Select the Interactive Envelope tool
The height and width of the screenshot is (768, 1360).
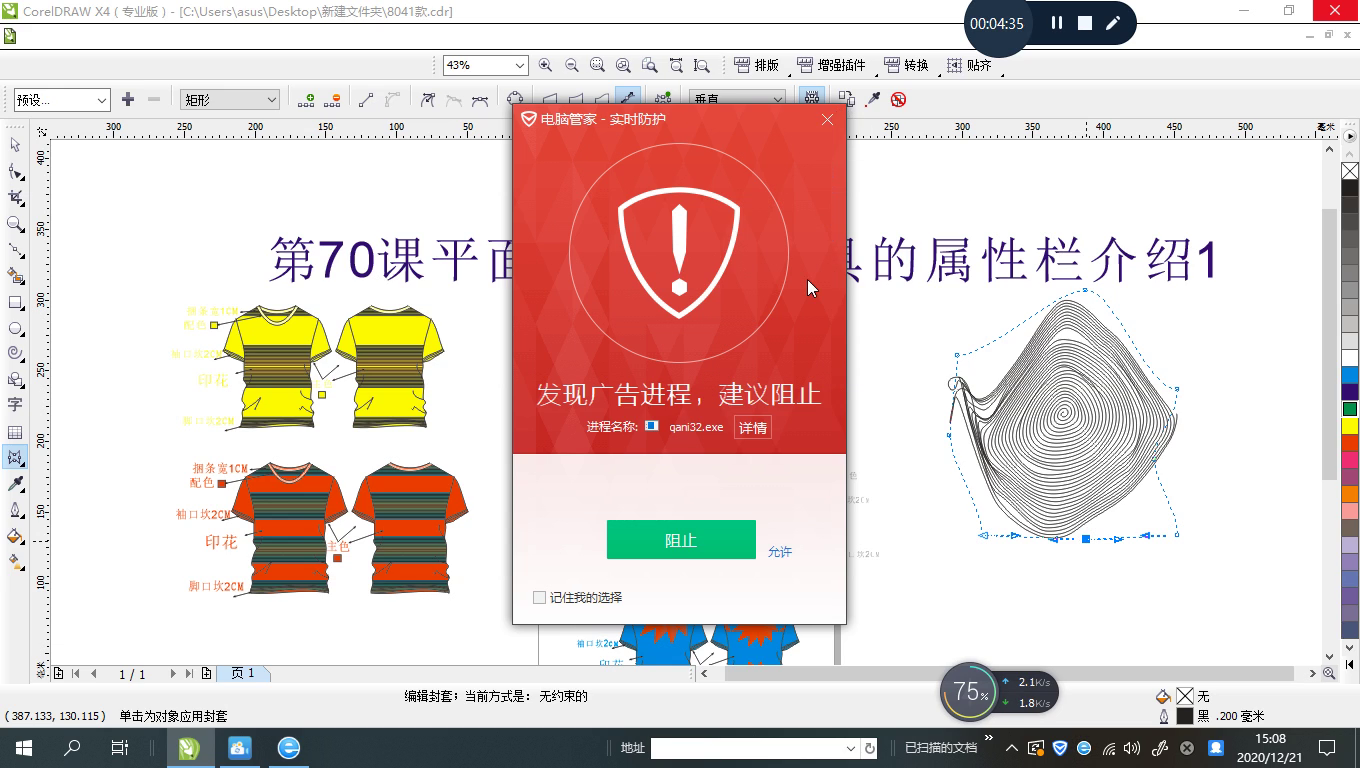point(15,458)
